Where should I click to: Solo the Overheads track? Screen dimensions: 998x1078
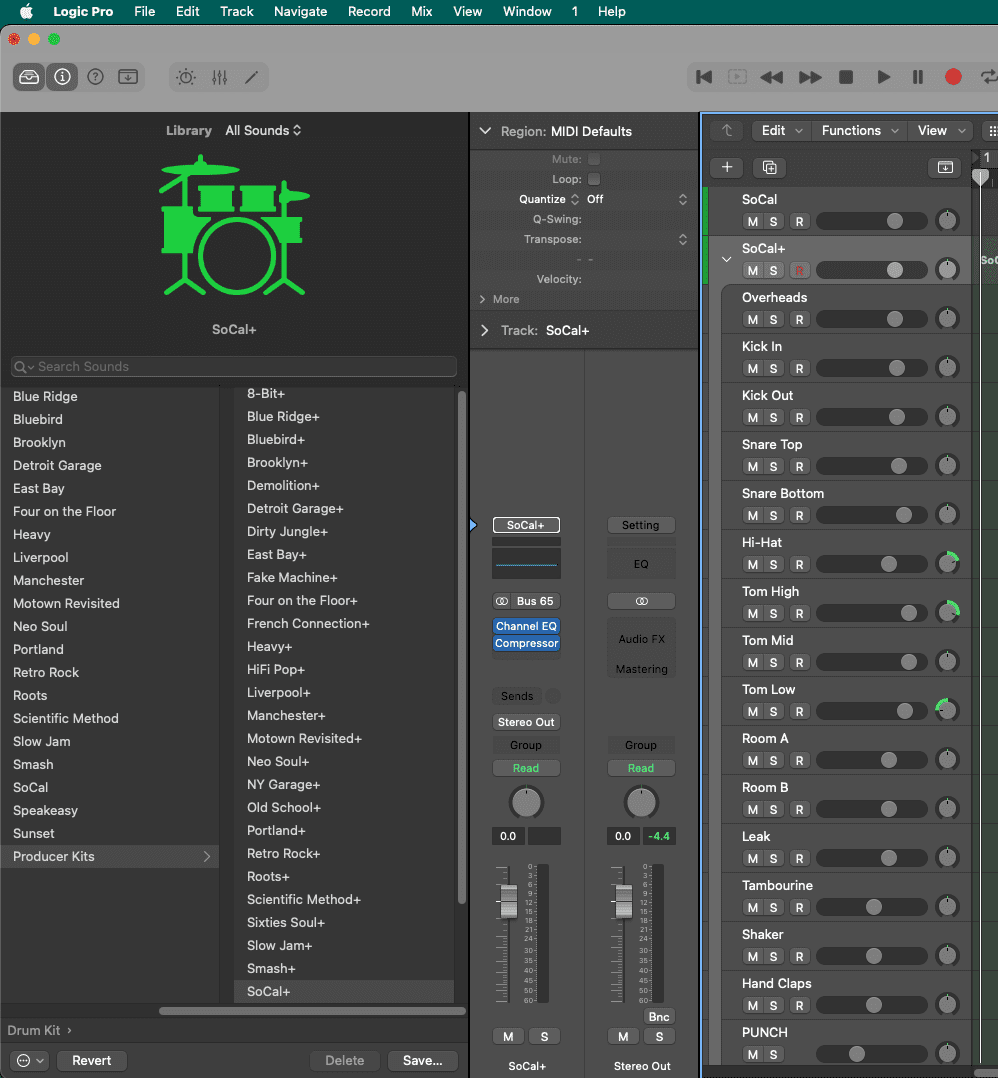pos(773,320)
